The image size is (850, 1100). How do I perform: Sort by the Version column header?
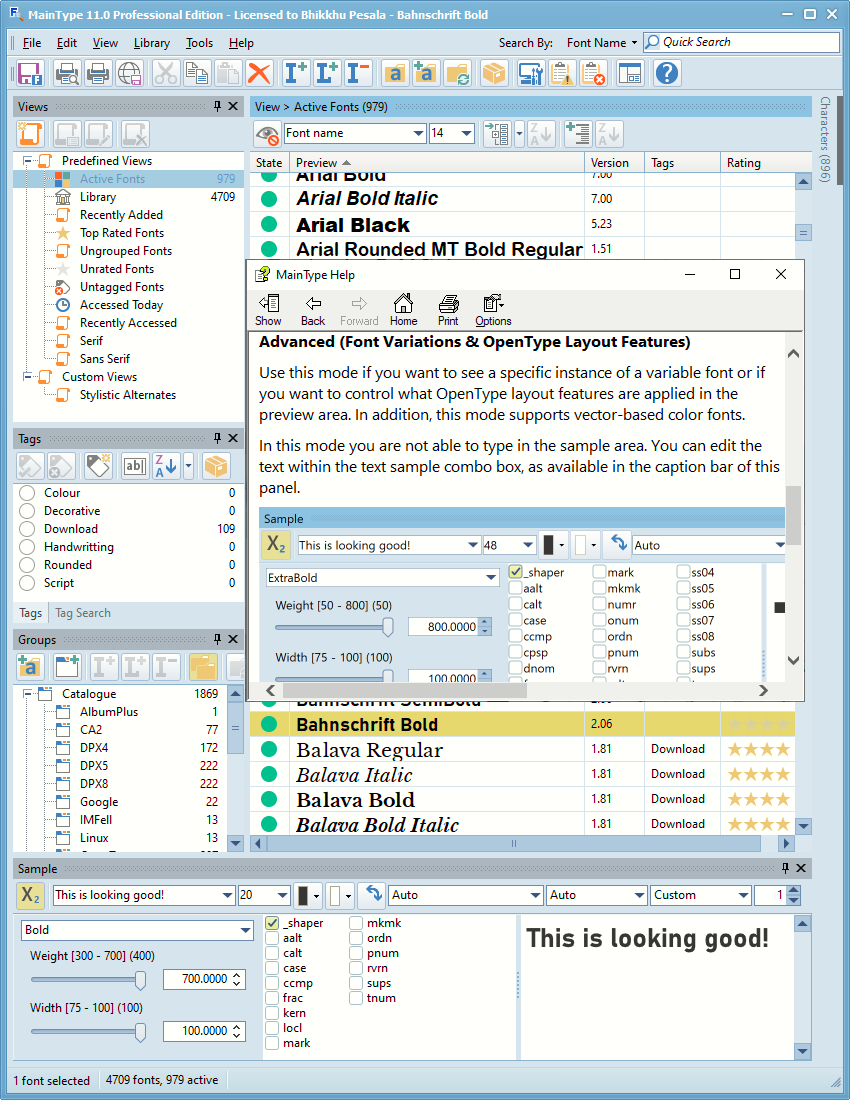click(x=614, y=163)
